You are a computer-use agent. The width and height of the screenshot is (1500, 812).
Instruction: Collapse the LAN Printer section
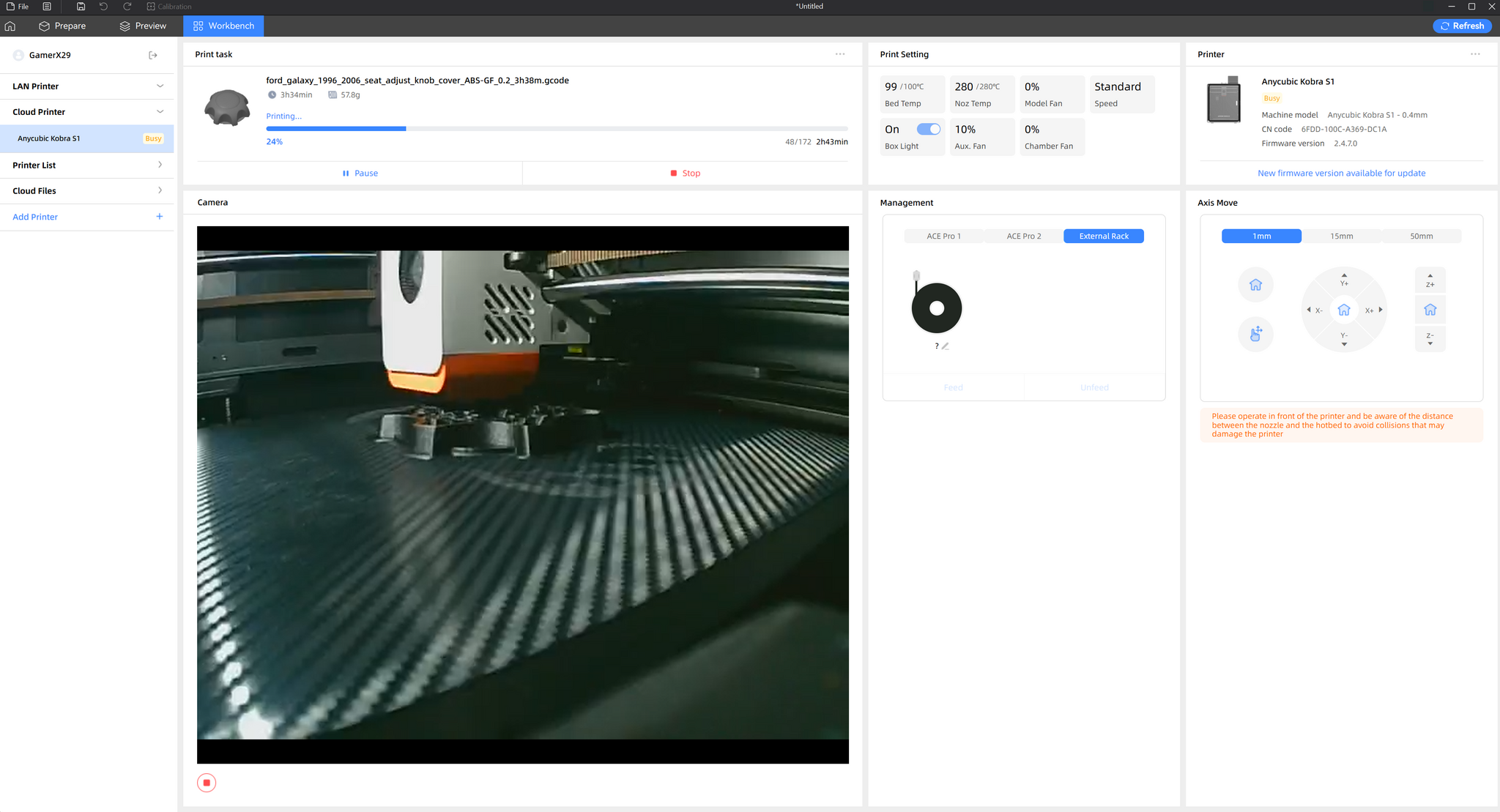(x=160, y=86)
